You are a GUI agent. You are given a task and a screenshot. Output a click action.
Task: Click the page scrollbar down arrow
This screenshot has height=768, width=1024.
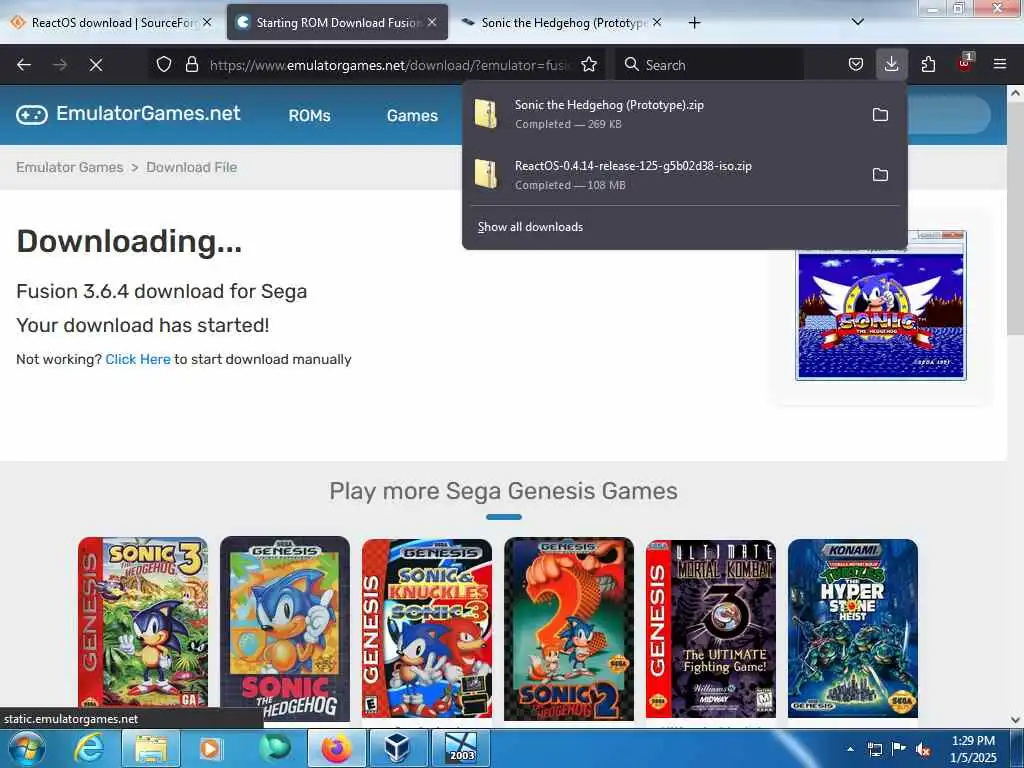(1016, 720)
